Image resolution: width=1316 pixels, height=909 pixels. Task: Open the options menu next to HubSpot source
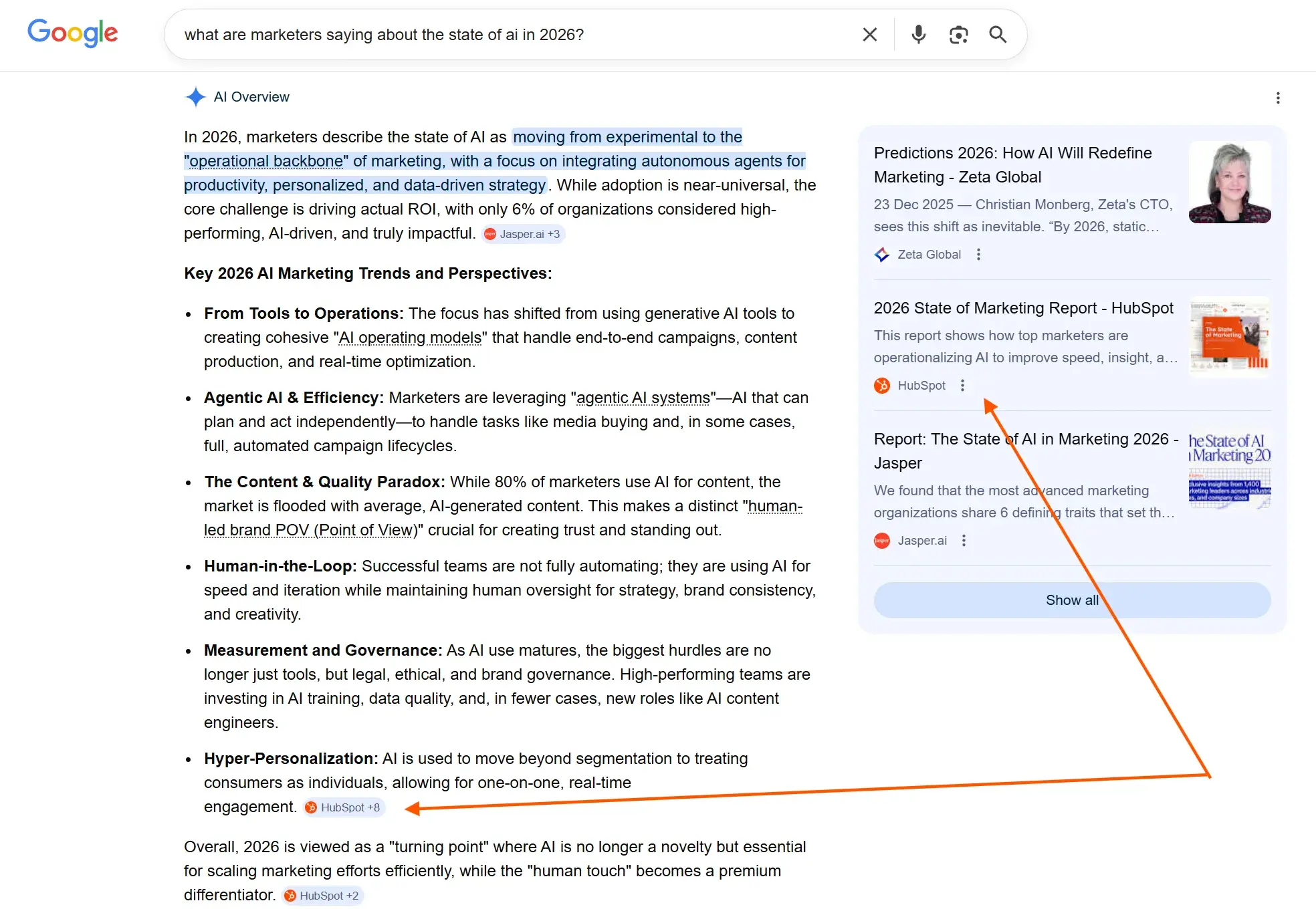(x=962, y=386)
